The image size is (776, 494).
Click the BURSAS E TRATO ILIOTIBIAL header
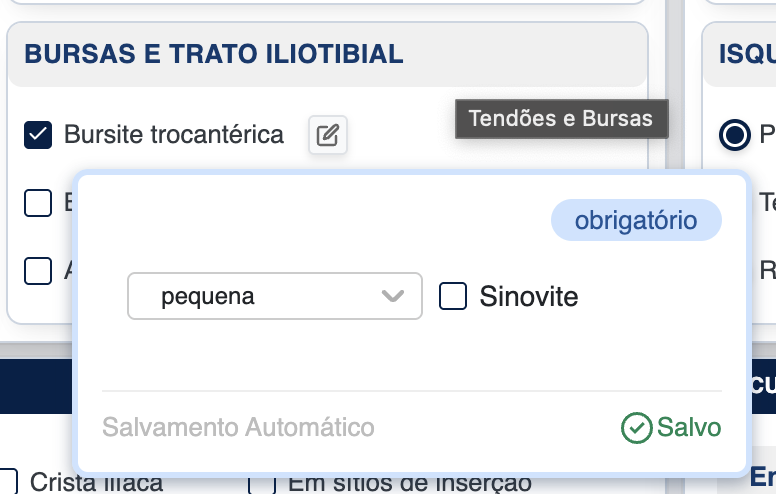click(215, 54)
